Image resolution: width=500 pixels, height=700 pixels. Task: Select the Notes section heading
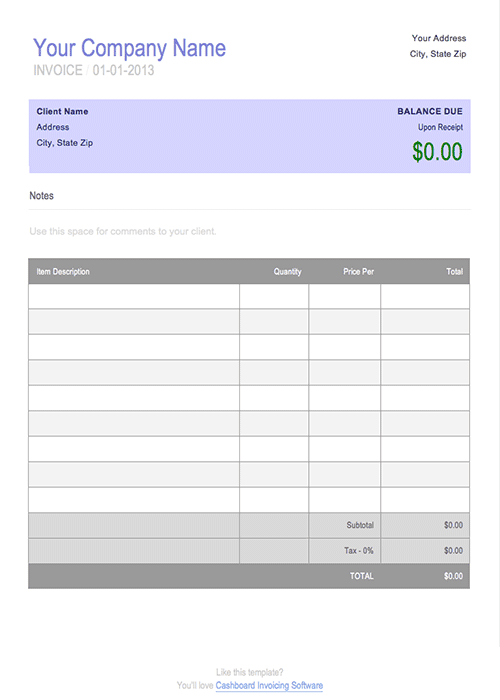coord(42,196)
